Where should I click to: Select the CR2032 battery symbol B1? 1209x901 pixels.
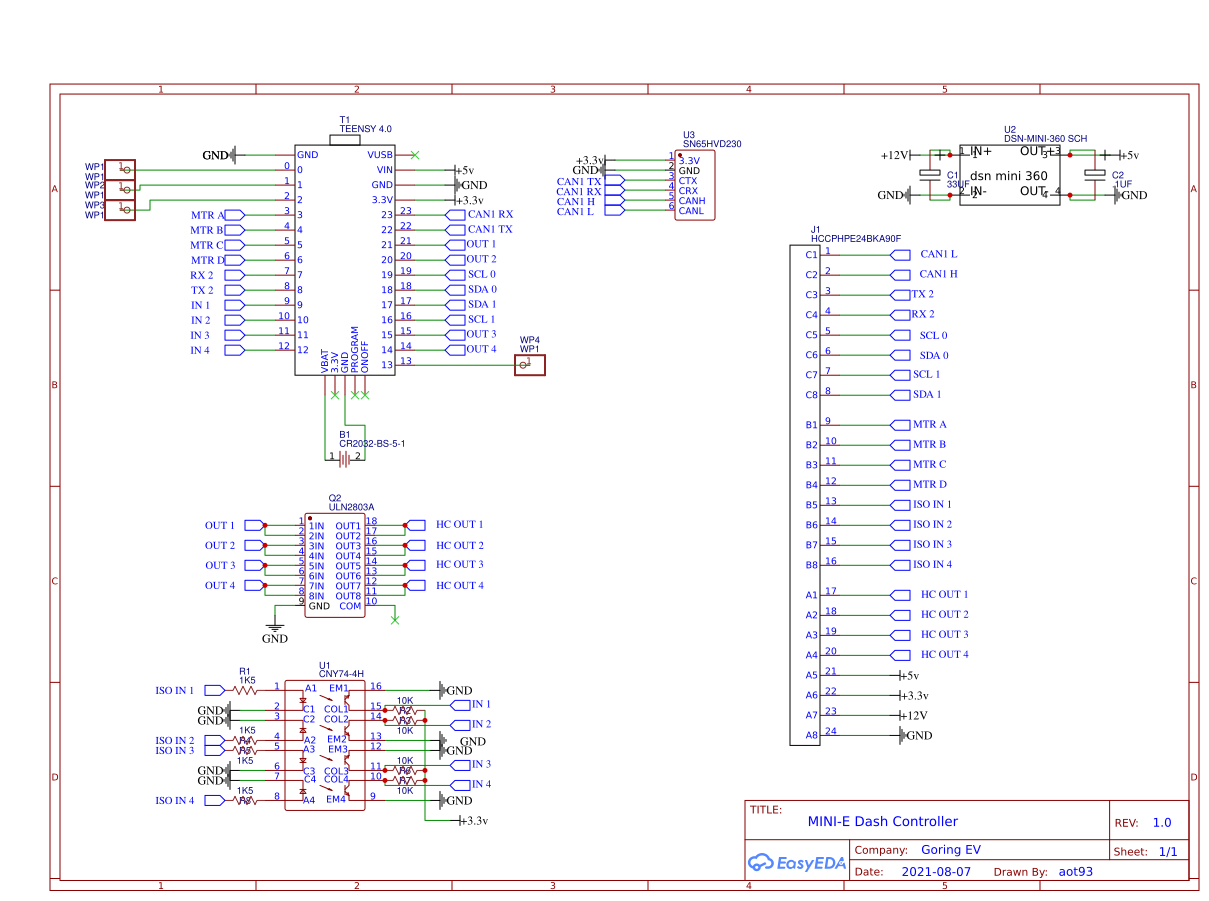345,457
